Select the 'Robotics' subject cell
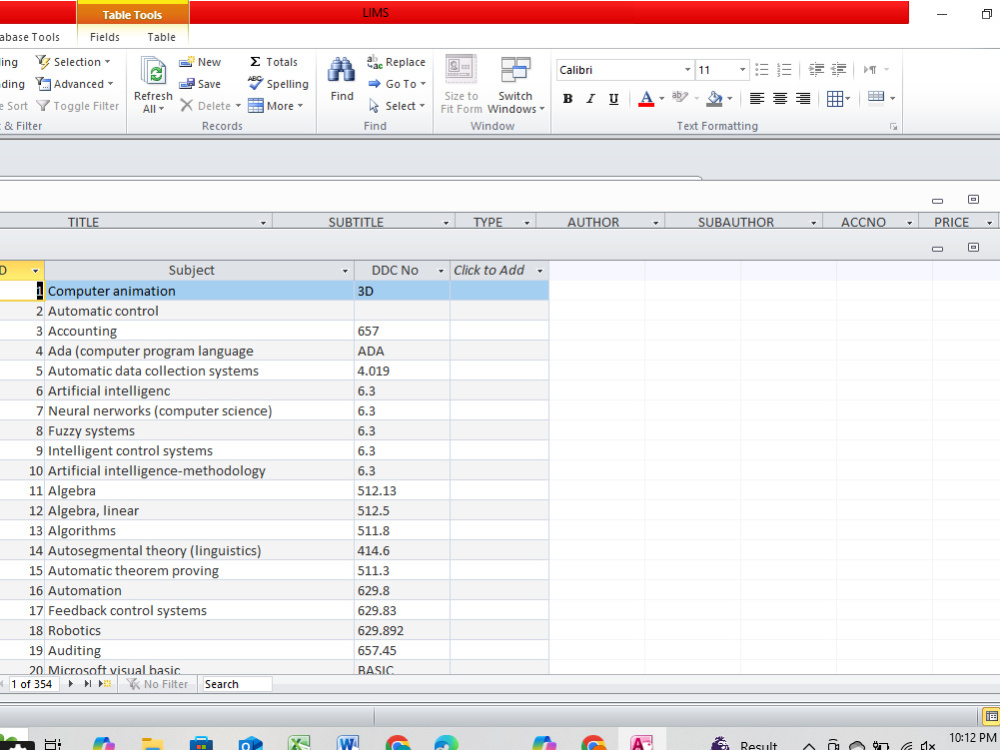This screenshot has height=750, width=1000. (x=199, y=630)
